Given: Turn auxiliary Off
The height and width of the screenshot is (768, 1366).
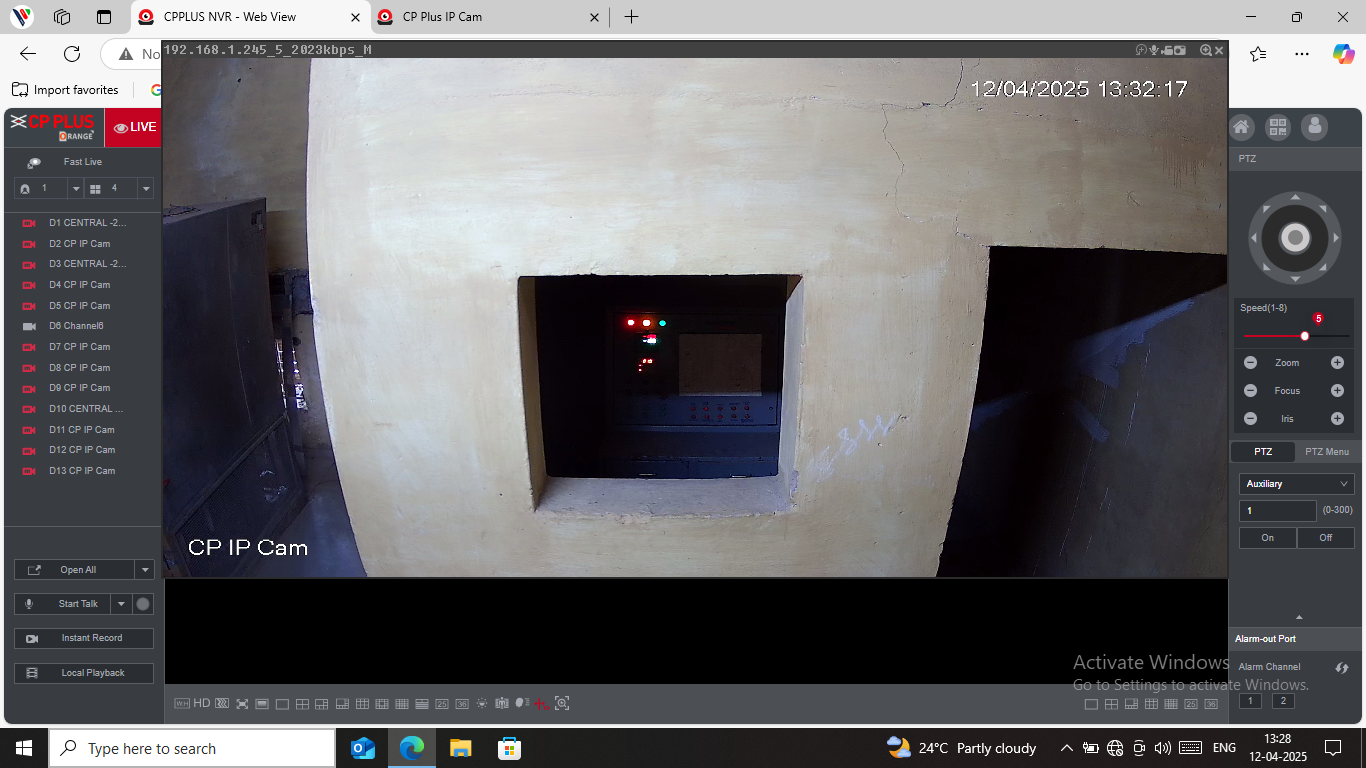Looking at the screenshot, I should tap(1325, 538).
